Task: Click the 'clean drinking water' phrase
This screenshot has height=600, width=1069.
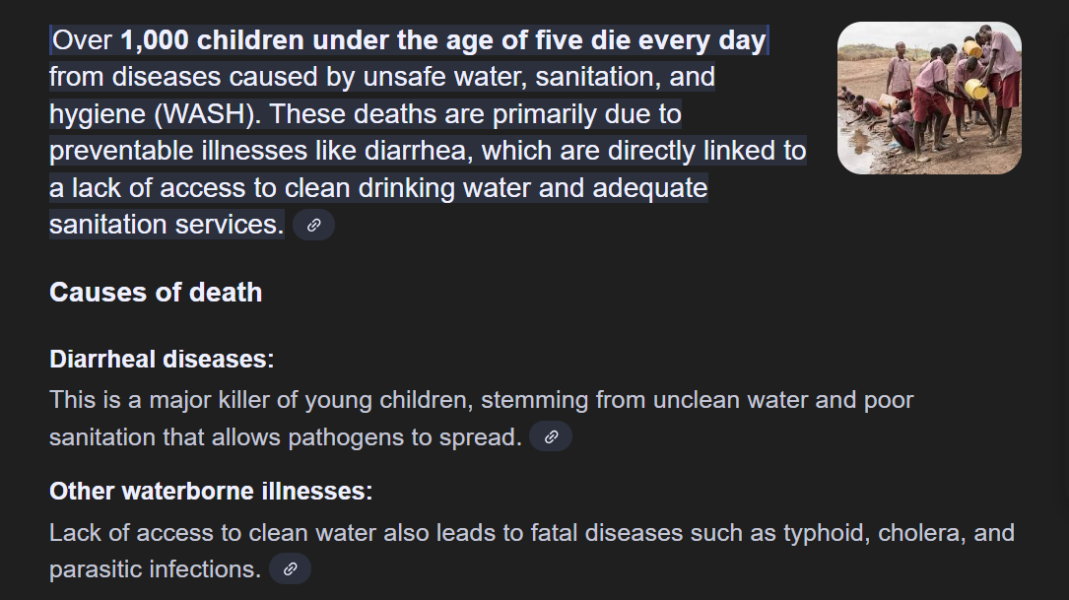Action: (407, 188)
